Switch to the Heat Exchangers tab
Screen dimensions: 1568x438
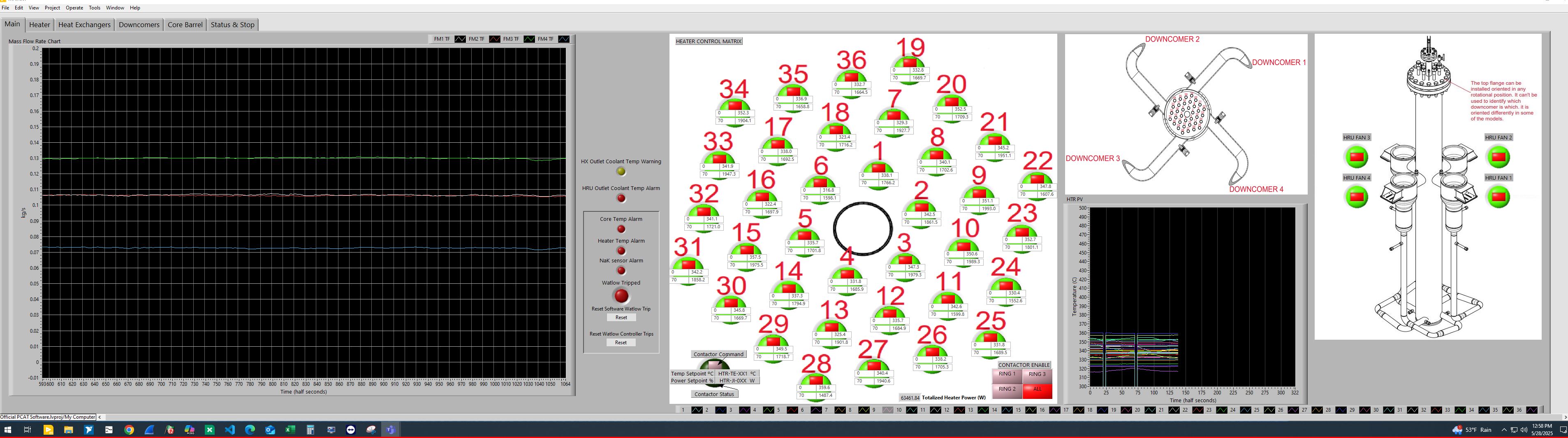click(84, 25)
